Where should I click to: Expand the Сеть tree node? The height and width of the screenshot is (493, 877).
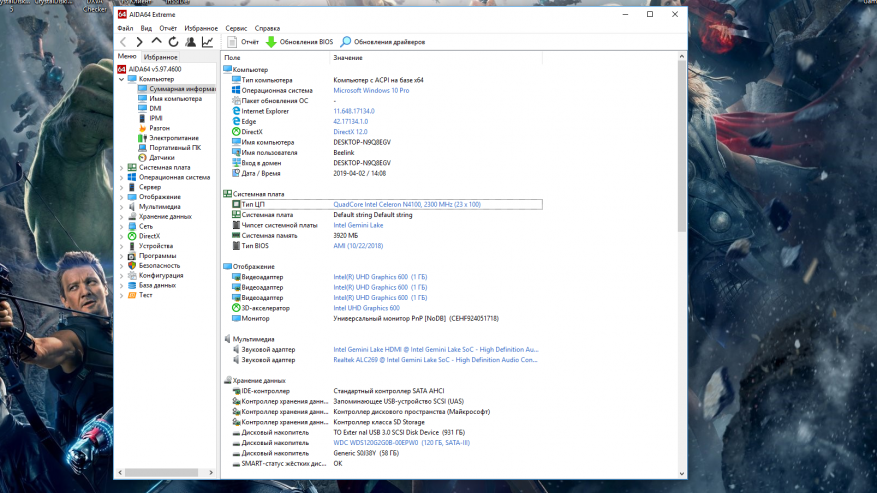121,227
